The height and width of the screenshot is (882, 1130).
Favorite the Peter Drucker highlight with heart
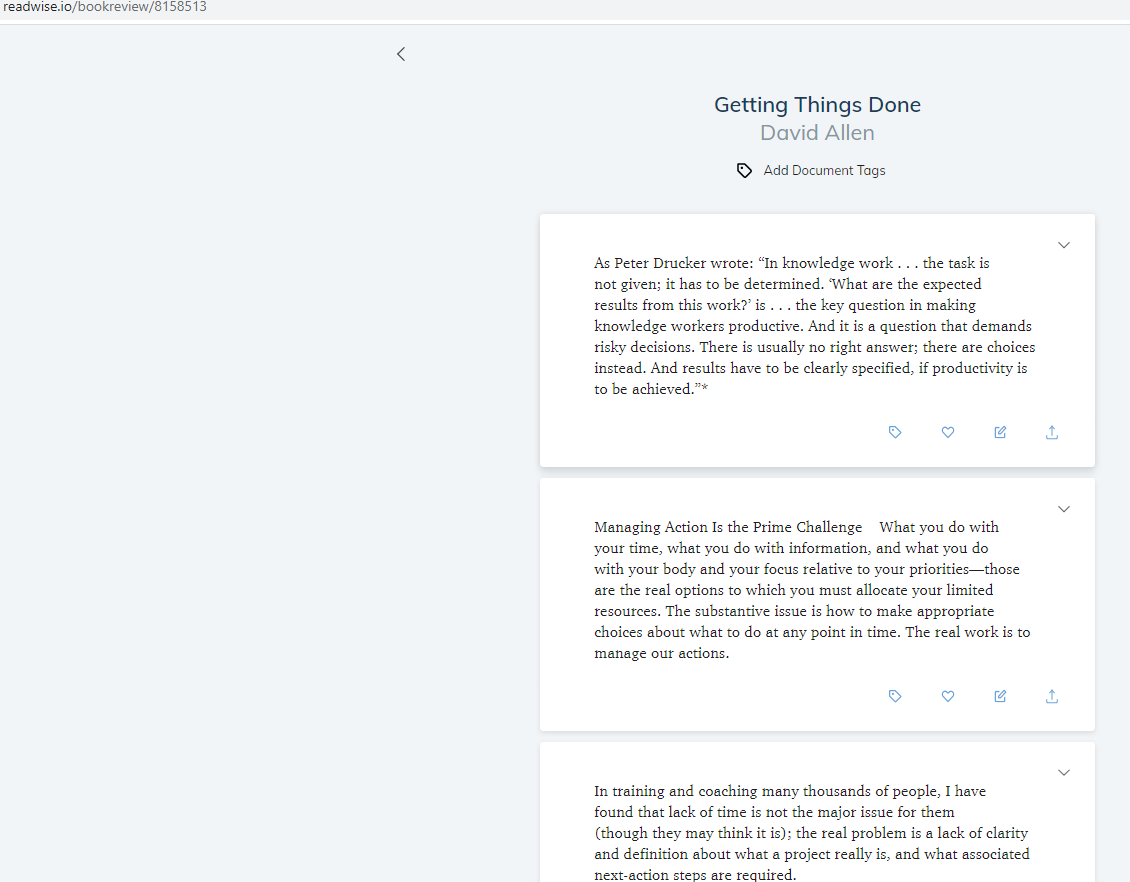tap(948, 432)
